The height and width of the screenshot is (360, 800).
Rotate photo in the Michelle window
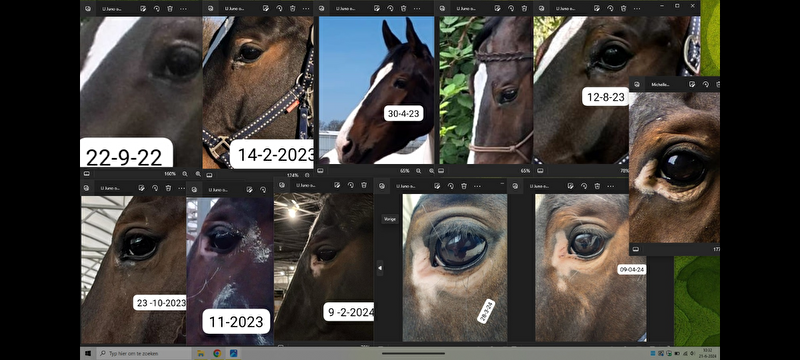click(x=706, y=84)
